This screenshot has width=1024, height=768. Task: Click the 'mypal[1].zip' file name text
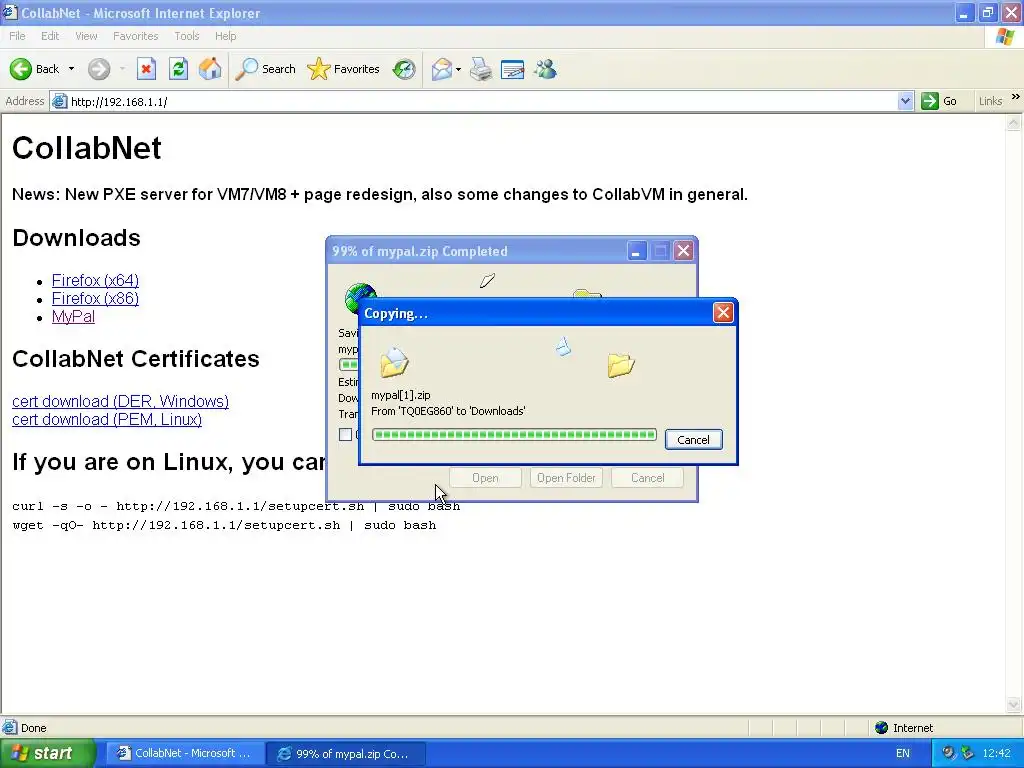tap(400, 395)
